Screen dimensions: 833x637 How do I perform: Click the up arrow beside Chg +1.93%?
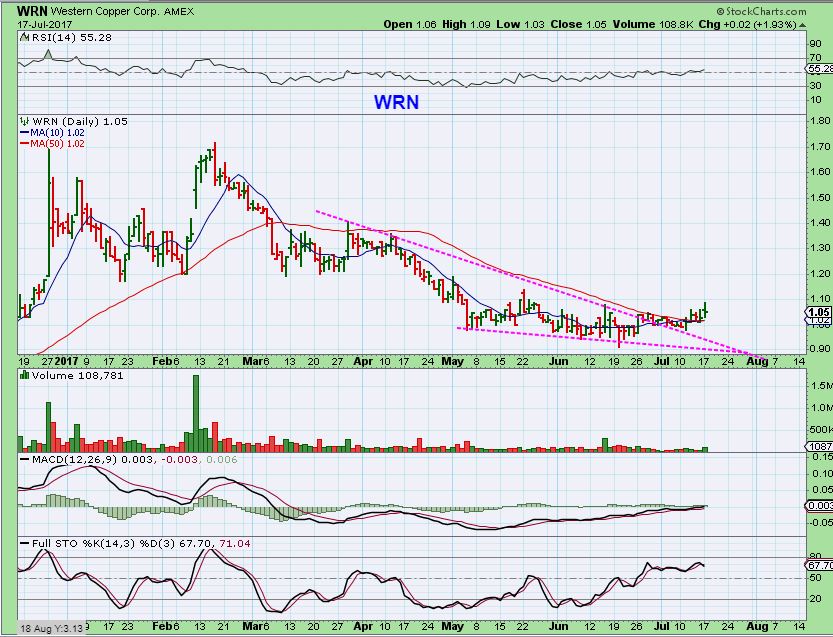pyautogui.click(x=802, y=24)
